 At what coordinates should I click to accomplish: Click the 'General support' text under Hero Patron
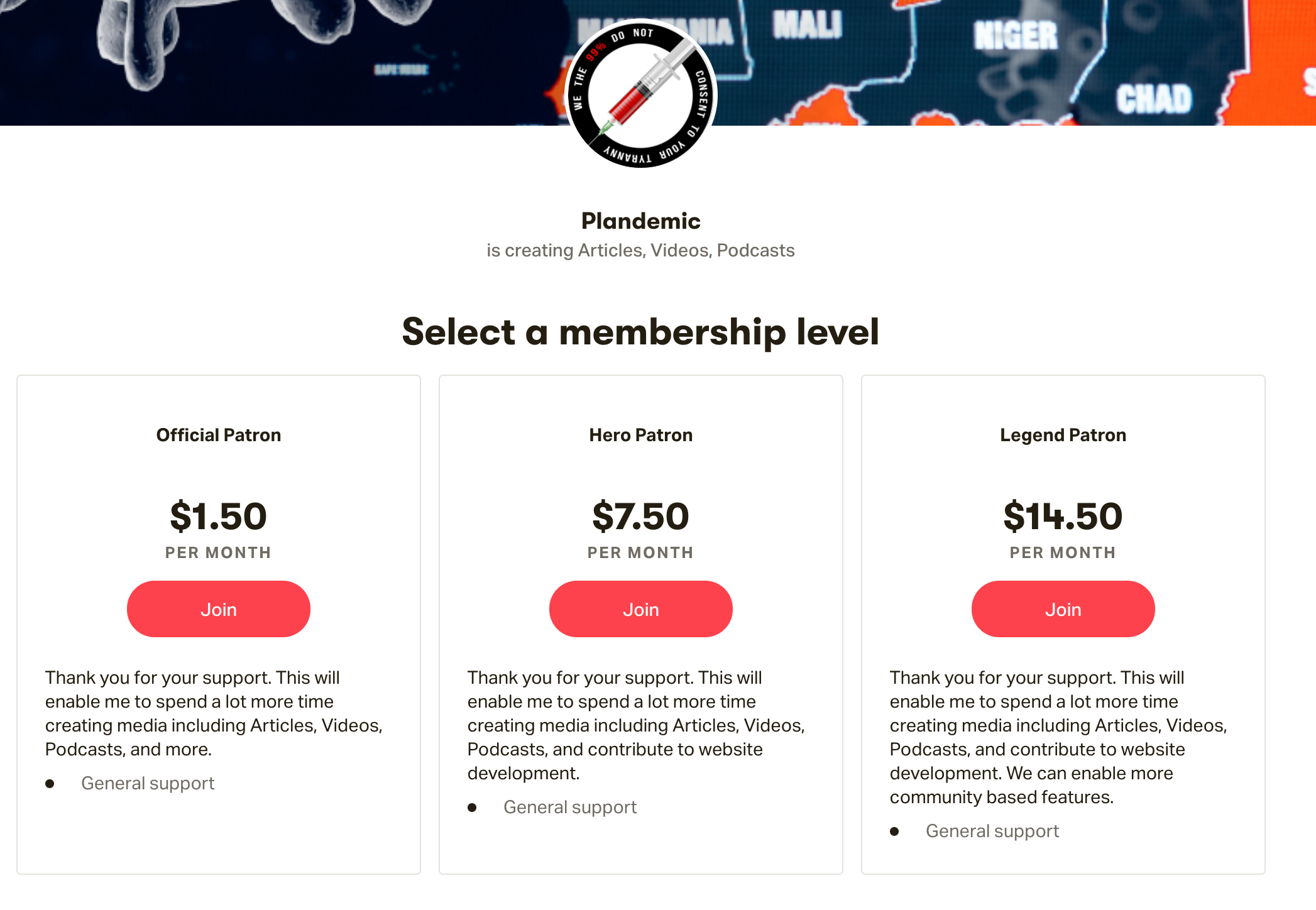(x=570, y=807)
